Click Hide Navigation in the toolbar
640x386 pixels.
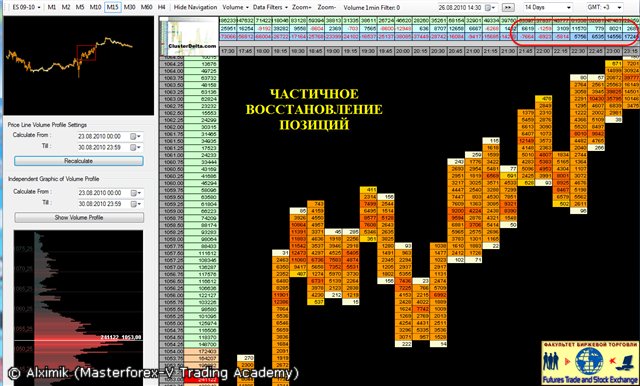195,7
